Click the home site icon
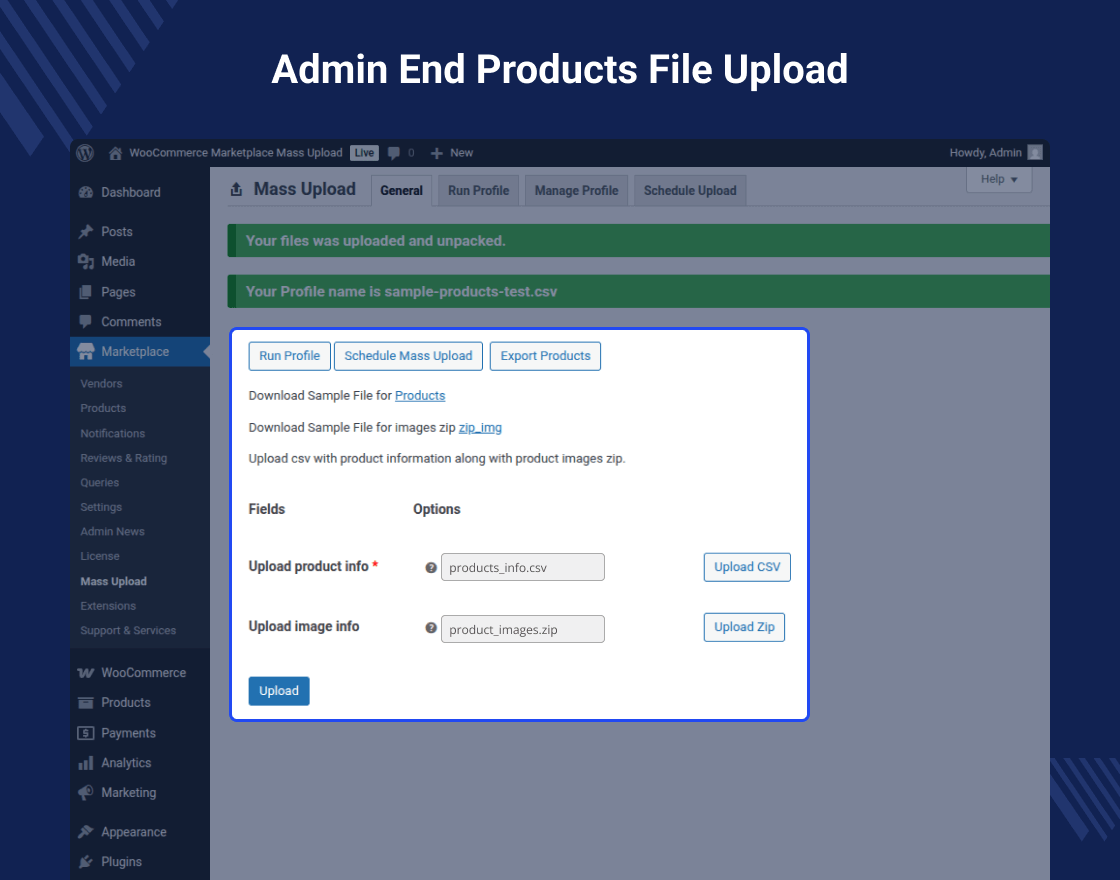 (115, 153)
